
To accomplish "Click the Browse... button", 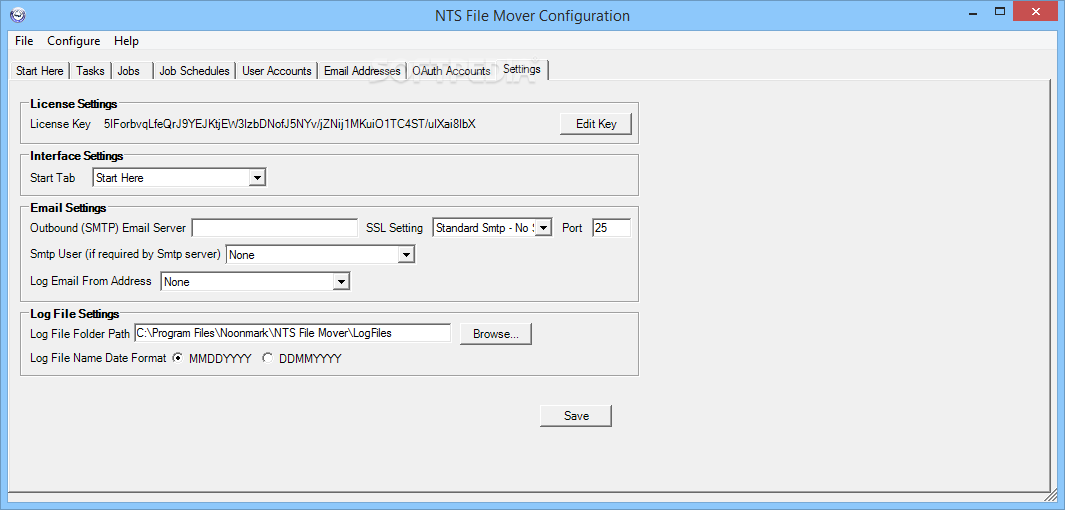I will [496, 334].
